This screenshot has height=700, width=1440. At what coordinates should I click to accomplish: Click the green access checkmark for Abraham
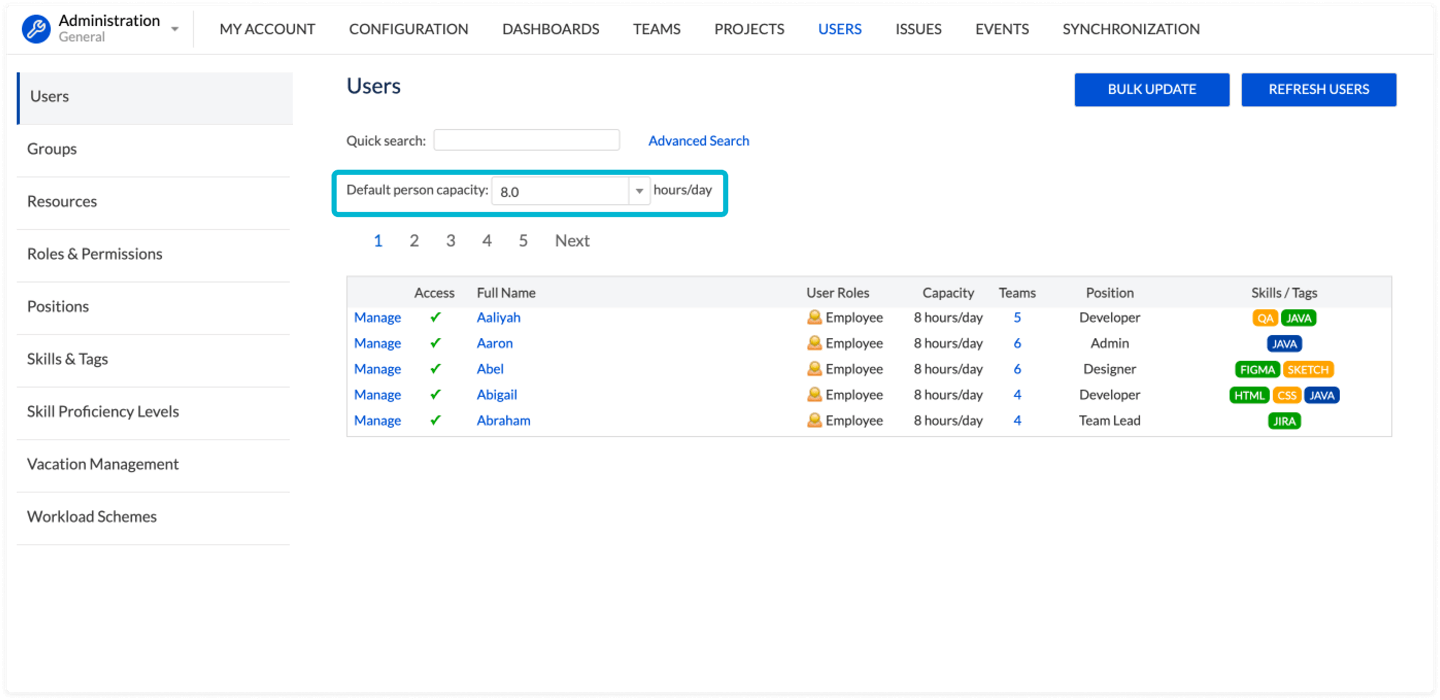click(435, 421)
